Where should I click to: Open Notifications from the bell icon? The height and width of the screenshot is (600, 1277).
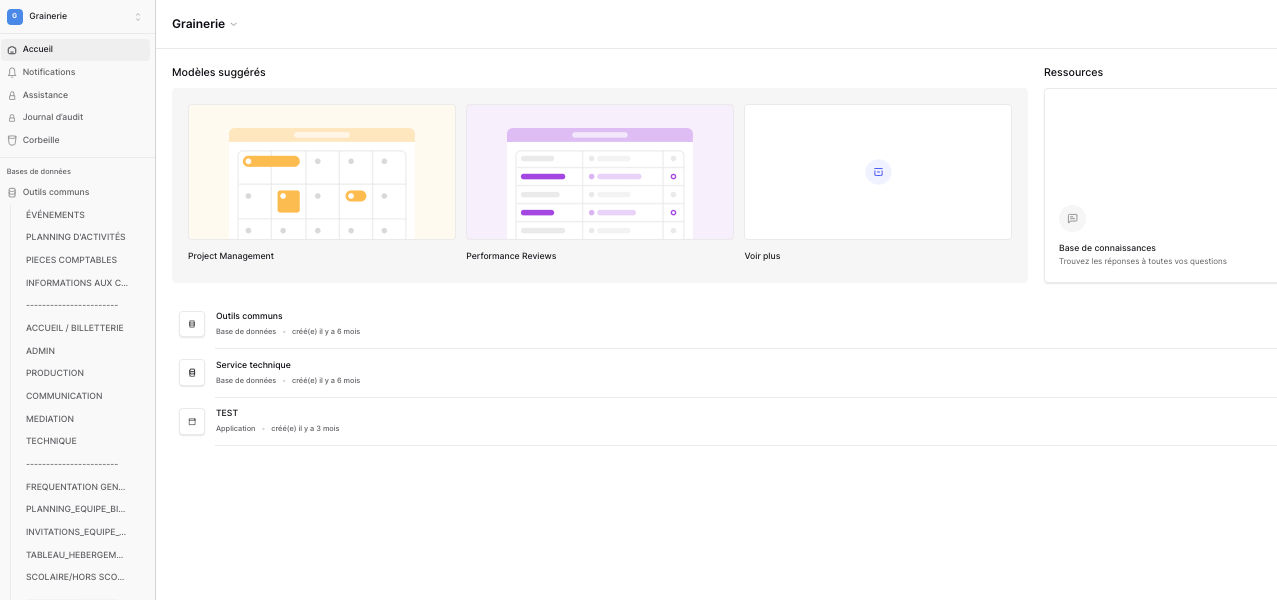pos(12,72)
